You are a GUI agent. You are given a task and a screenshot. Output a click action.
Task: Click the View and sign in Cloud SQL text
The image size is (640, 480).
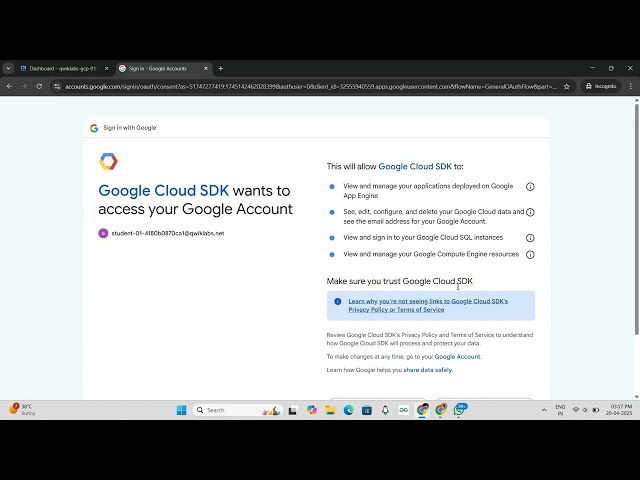click(423, 238)
